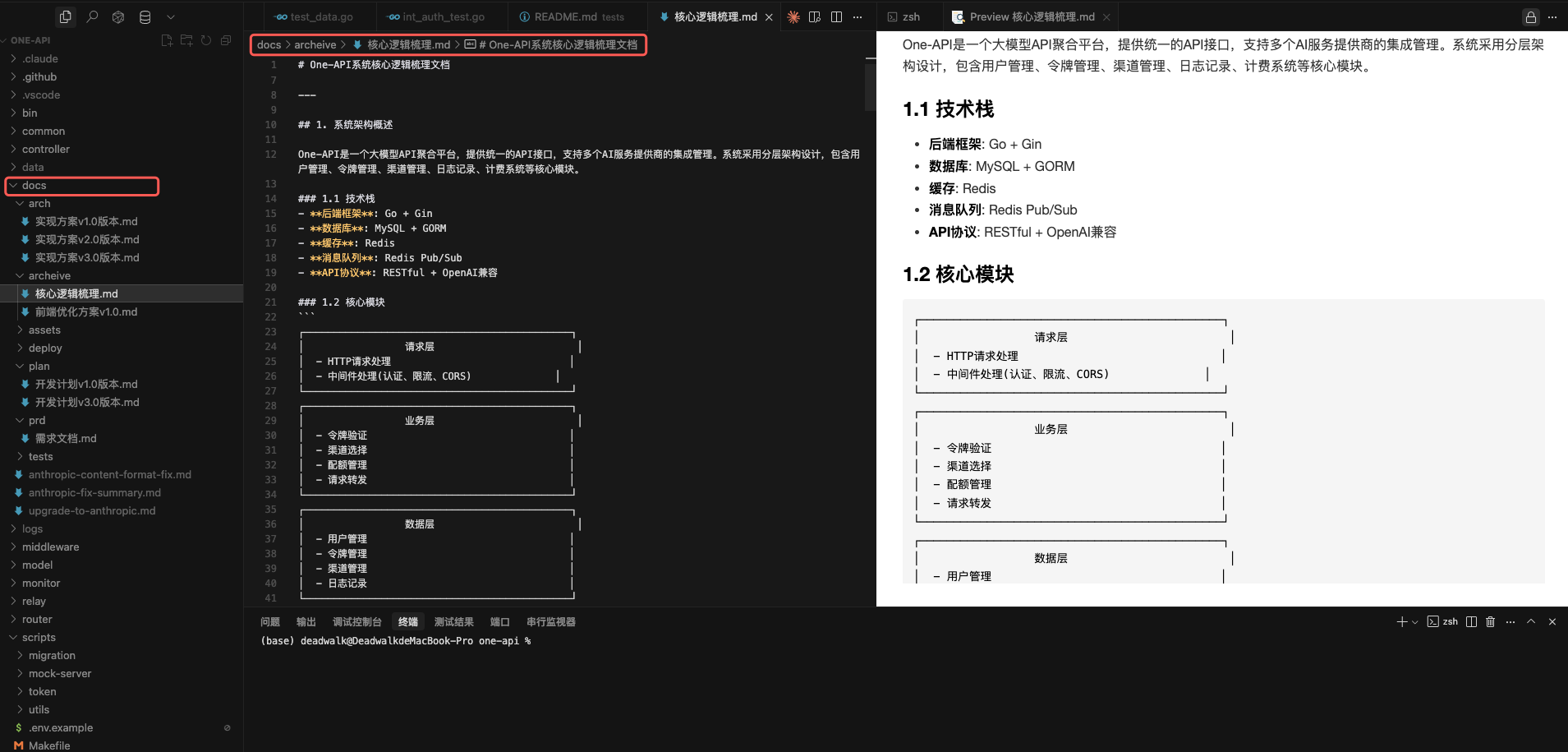This screenshot has width=1568, height=752.
Task: Expand the middleware folder
Action: pyautogui.click(x=50, y=547)
